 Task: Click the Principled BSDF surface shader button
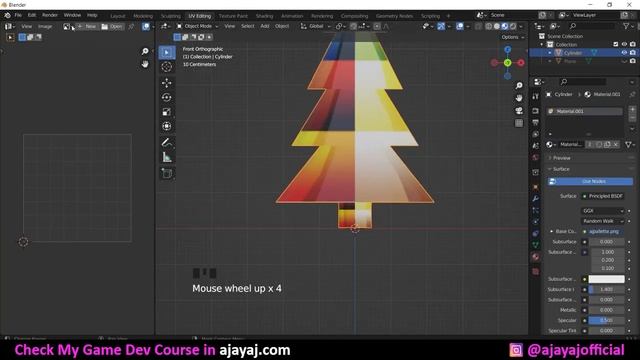pos(602,196)
